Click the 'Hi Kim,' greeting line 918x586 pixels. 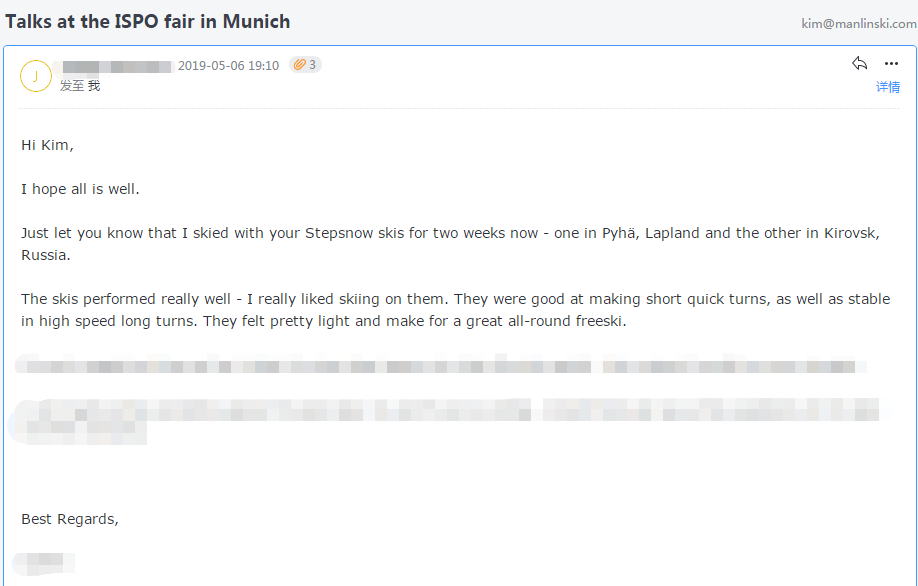[47, 145]
